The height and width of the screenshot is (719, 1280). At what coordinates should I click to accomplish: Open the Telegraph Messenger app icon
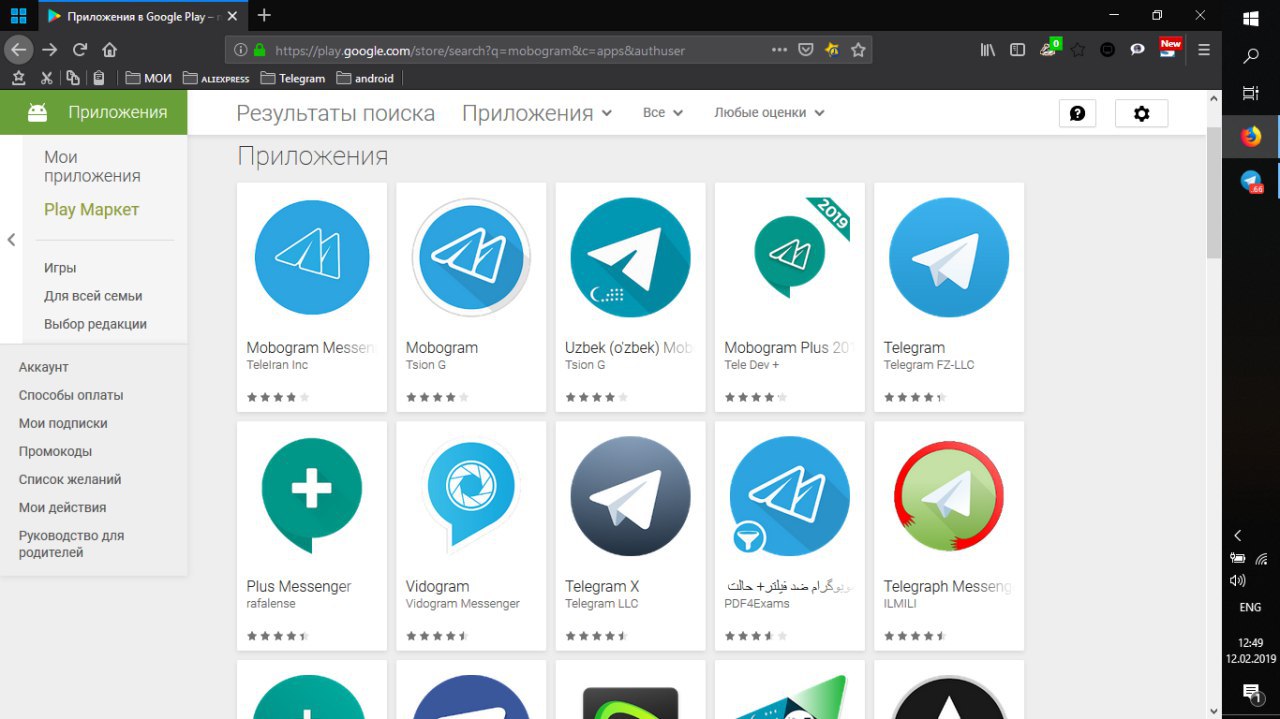949,496
